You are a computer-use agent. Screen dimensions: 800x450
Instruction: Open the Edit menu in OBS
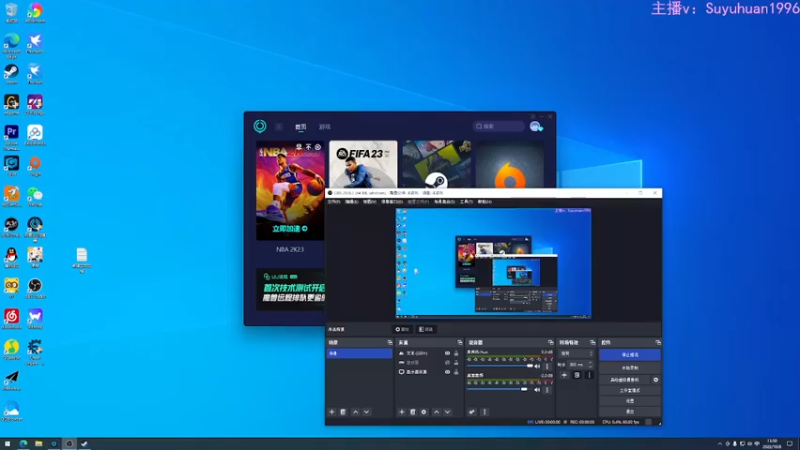click(352, 202)
